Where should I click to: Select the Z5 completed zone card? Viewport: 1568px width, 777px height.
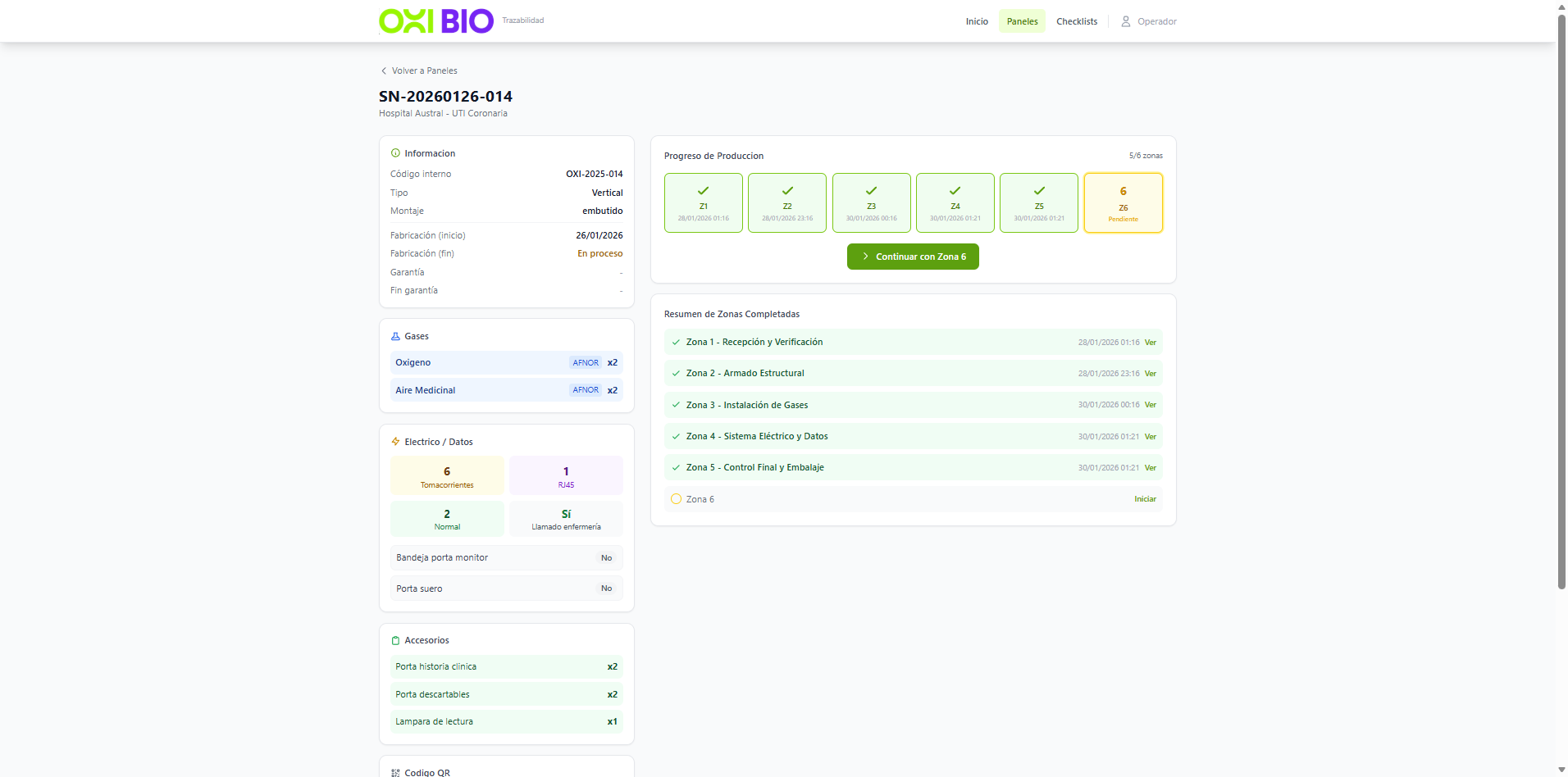tap(1039, 203)
